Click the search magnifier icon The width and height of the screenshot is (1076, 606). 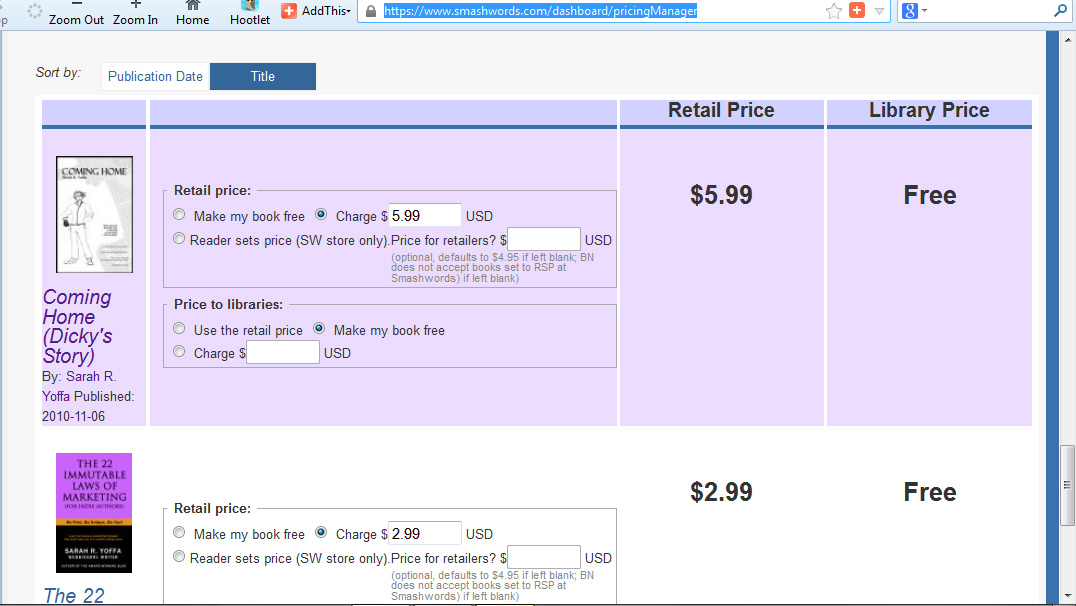[1060, 10]
